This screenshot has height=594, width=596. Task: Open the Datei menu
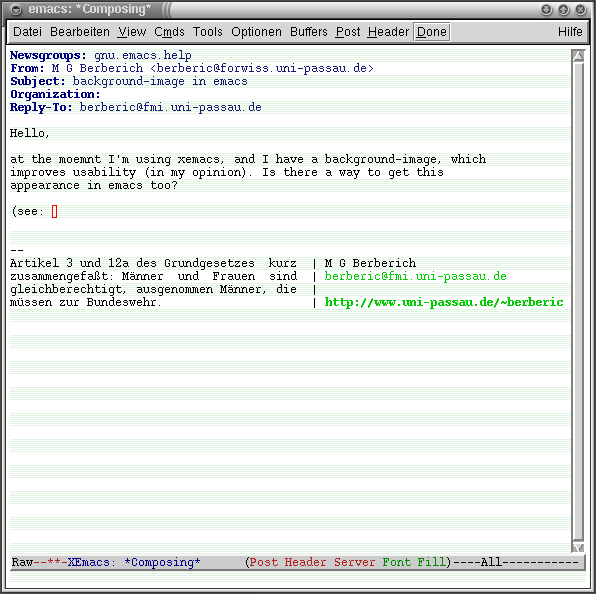click(27, 32)
